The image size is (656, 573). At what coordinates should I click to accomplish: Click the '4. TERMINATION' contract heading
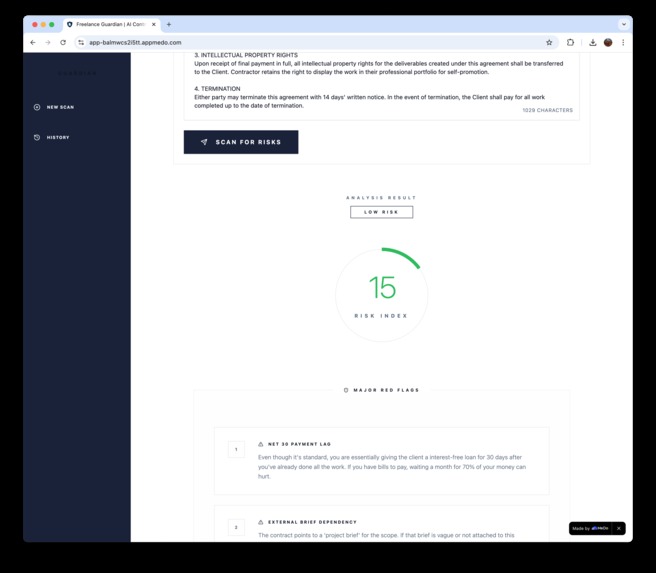(x=217, y=89)
